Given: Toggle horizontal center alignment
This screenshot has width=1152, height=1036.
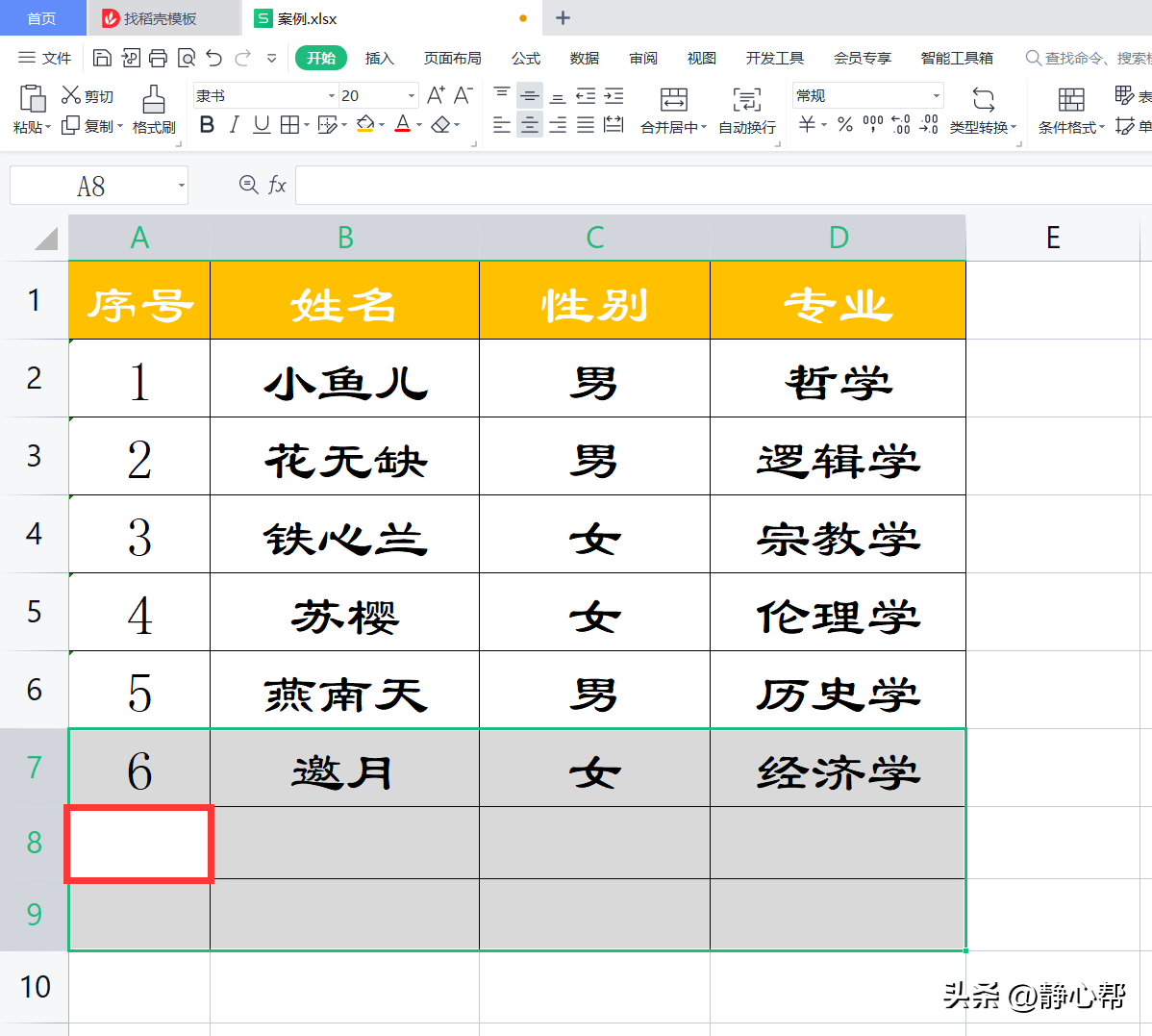Looking at the screenshot, I should pos(530,125).
